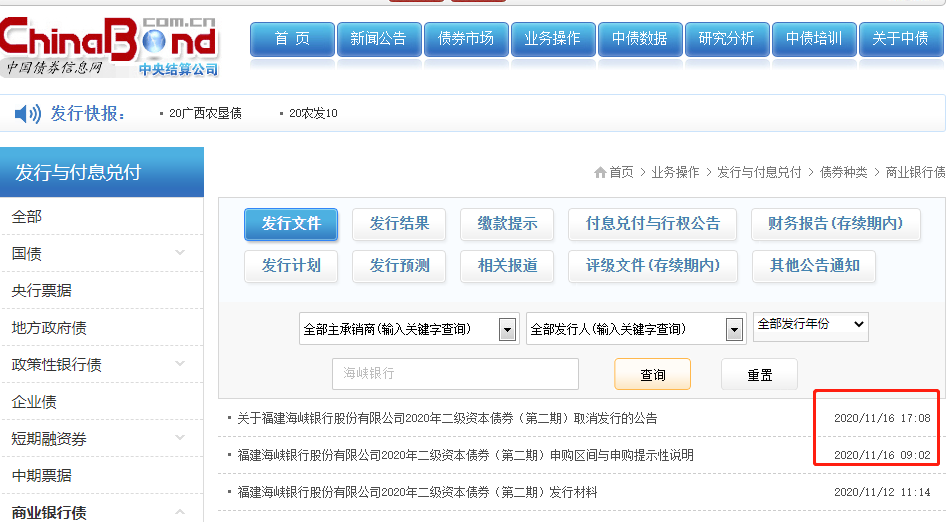Viewport: 949px width, 522px height.
Task: Switch to the 发行结果 tab
Action: pyautogui.click(x=399, y=224)
